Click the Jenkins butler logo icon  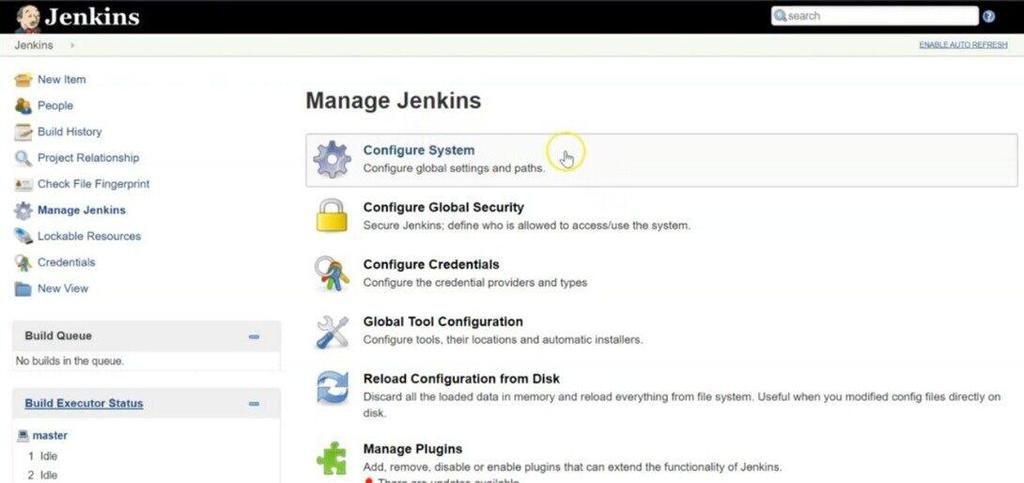coord(28,17)
